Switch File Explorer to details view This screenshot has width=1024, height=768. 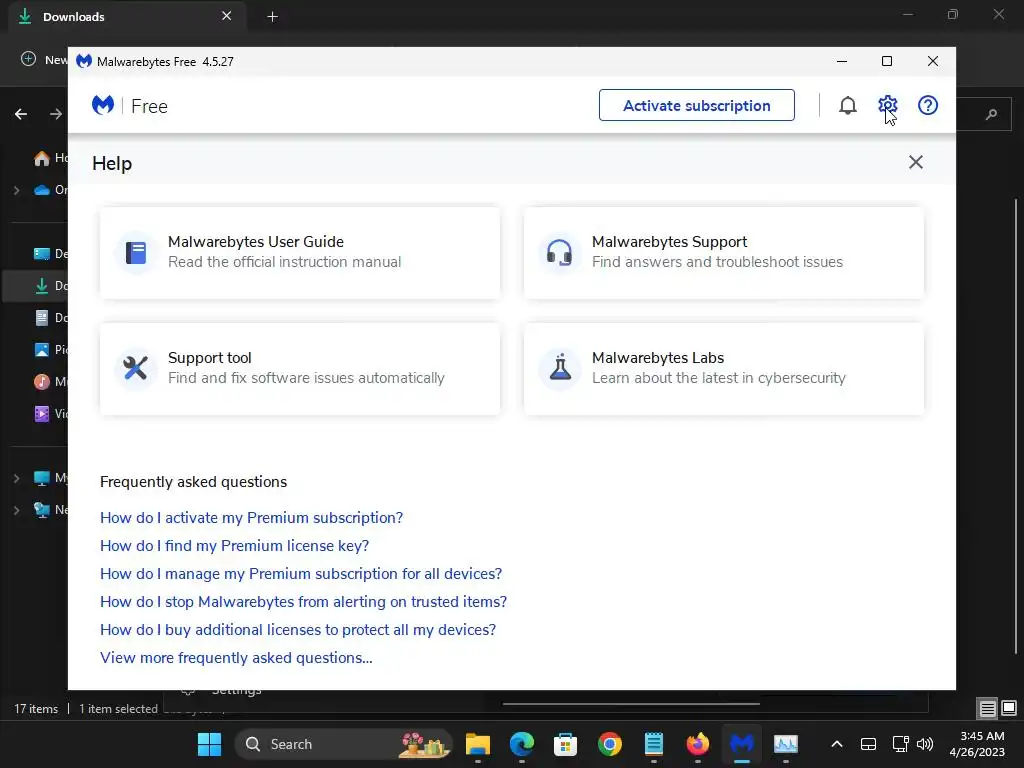pyautogui.click(x=987, y=708)
